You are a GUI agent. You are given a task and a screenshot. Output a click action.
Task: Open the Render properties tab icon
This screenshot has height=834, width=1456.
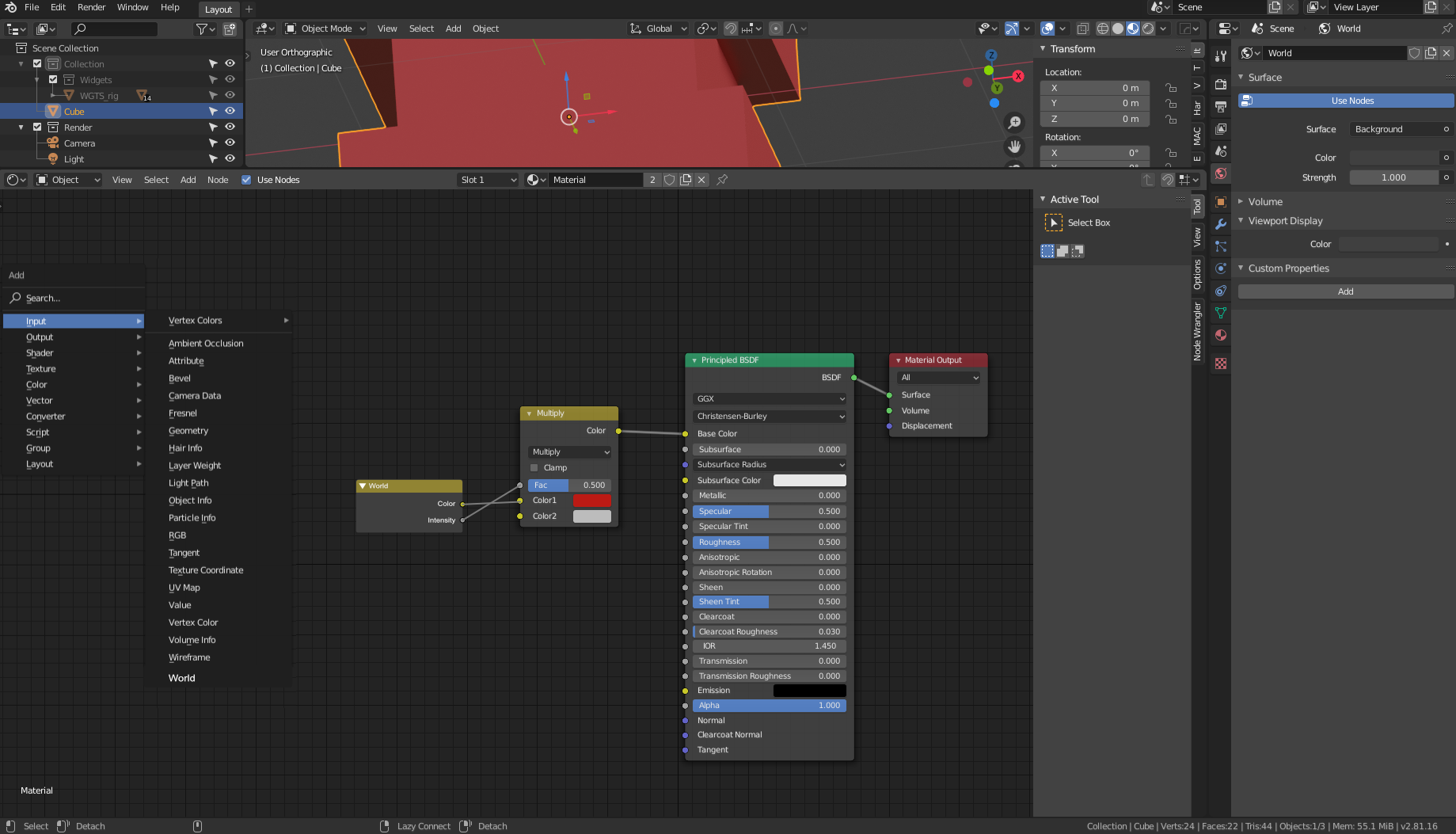tap(1221, 85)
